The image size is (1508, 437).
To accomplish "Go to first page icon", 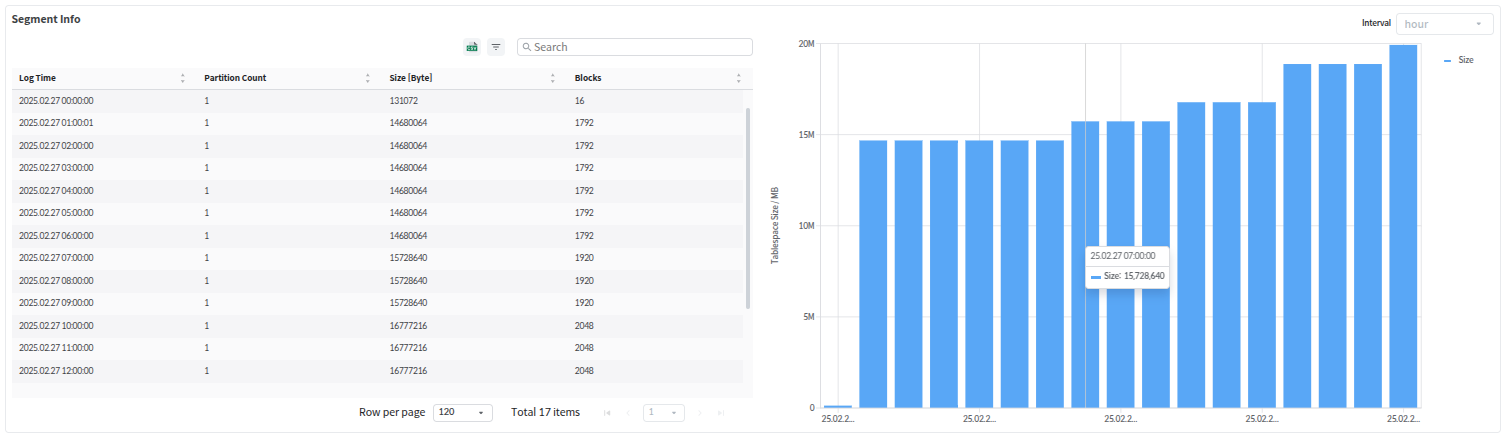I will [607, 412].
